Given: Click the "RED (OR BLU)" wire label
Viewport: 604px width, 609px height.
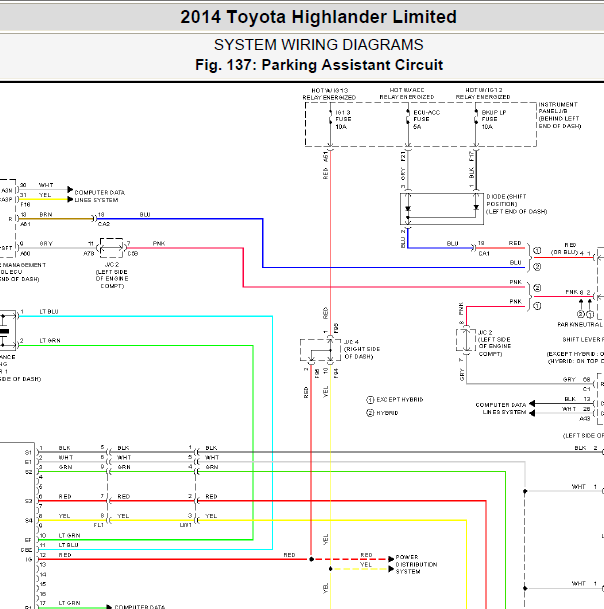Looking at the screenshot, I should [565, 249].
